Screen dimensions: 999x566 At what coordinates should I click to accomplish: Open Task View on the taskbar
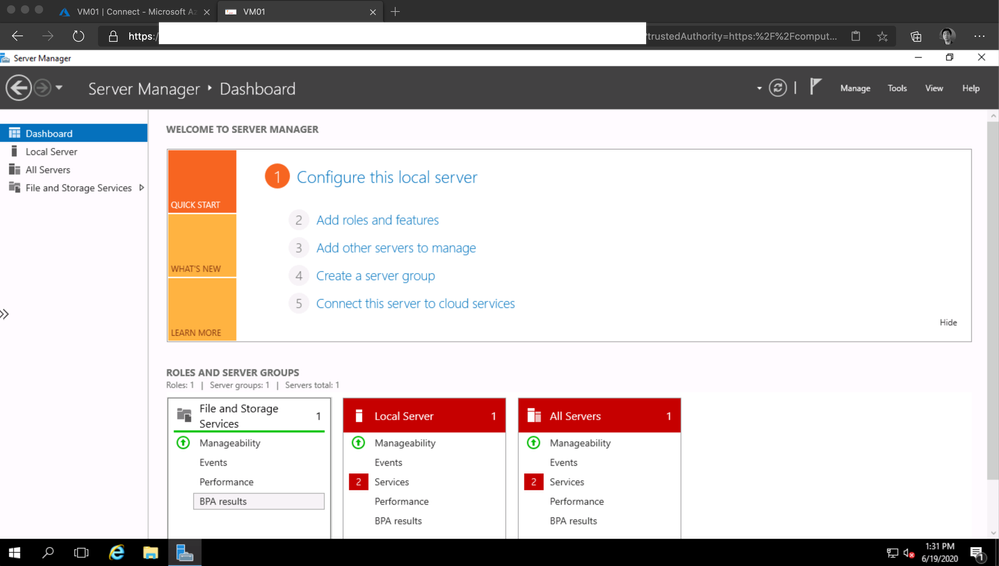(81, 553)
